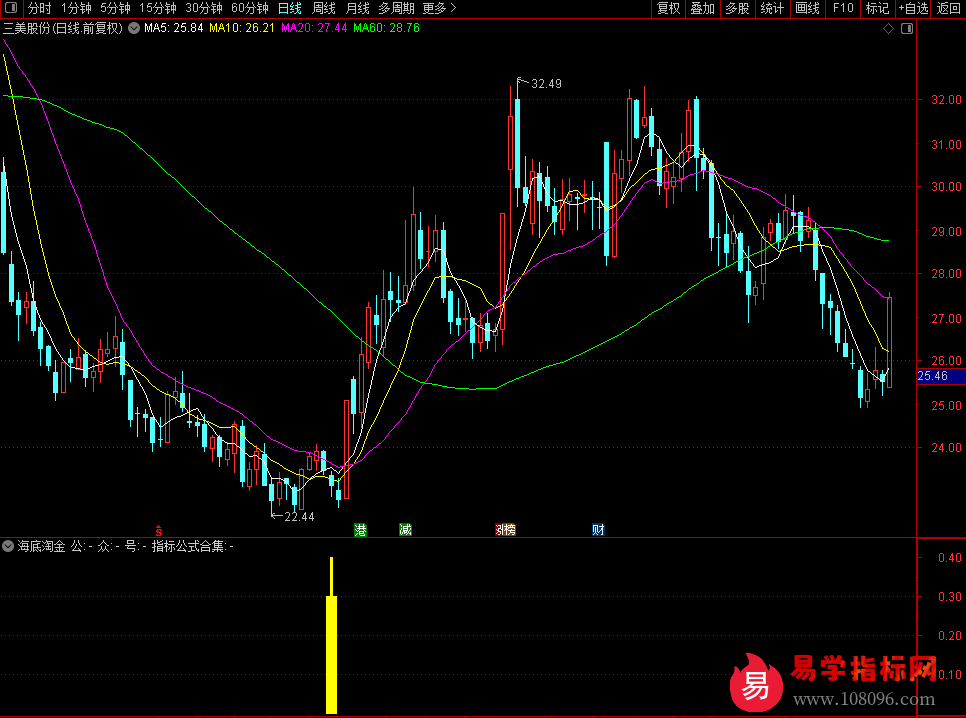Switch to the 日线 period tab
The height and width of the screenshot is (718, 966).
(289, 8)
